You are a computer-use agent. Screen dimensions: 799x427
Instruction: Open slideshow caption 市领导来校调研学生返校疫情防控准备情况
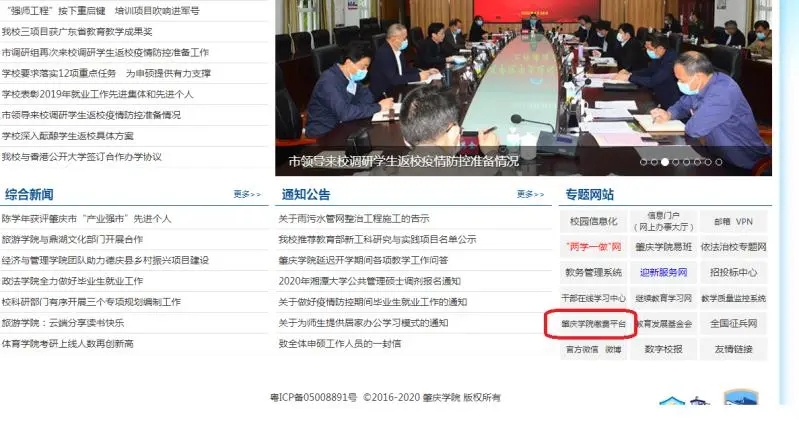(403, 160)
